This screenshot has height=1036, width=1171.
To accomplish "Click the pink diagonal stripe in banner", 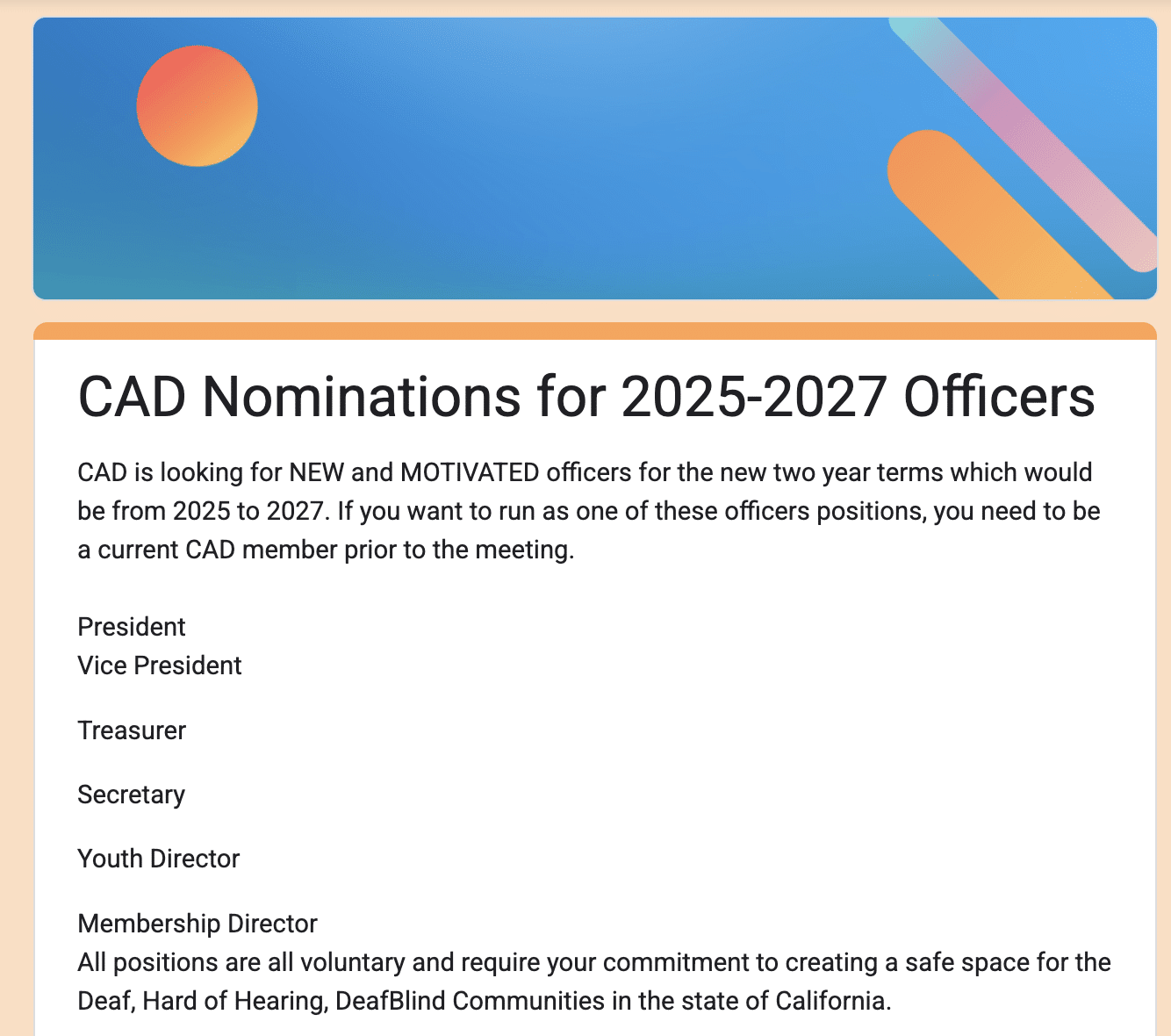I will 1027,140.
